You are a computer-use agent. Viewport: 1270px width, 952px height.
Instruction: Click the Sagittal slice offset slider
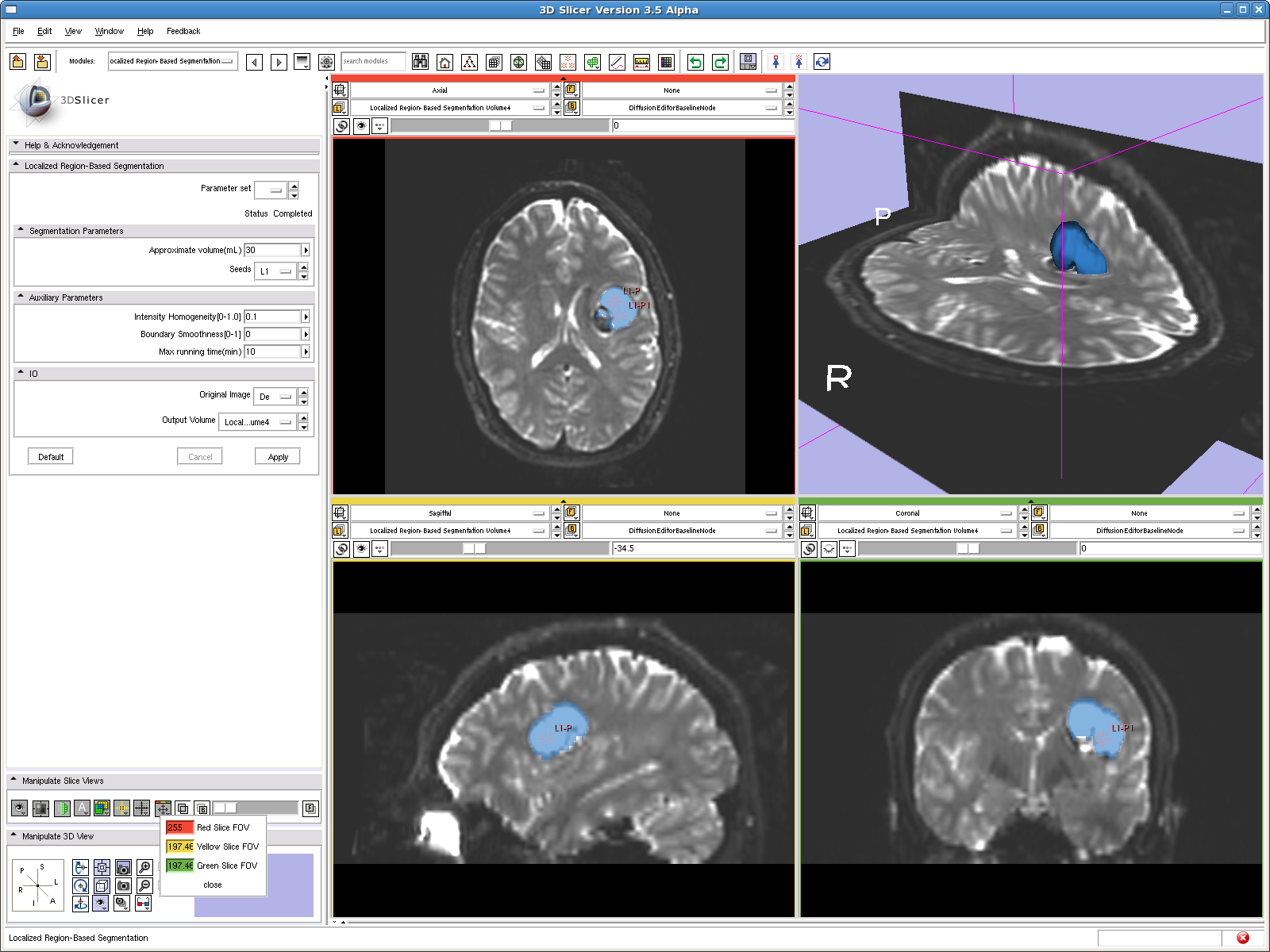(500, 548)
